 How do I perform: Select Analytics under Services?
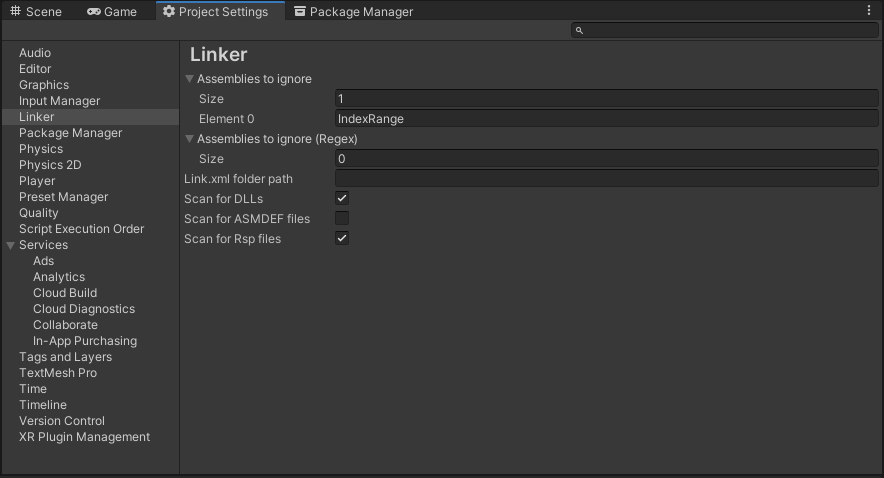coord(59,277)
